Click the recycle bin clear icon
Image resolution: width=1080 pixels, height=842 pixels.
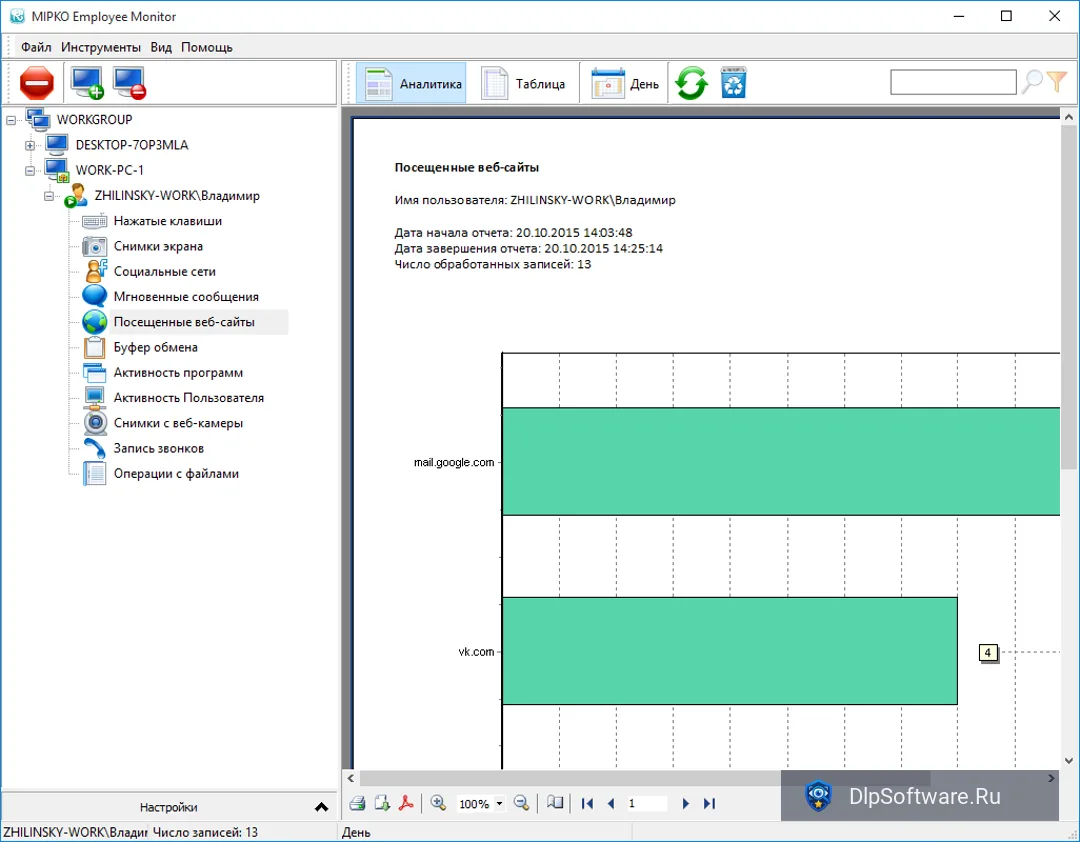734,83
